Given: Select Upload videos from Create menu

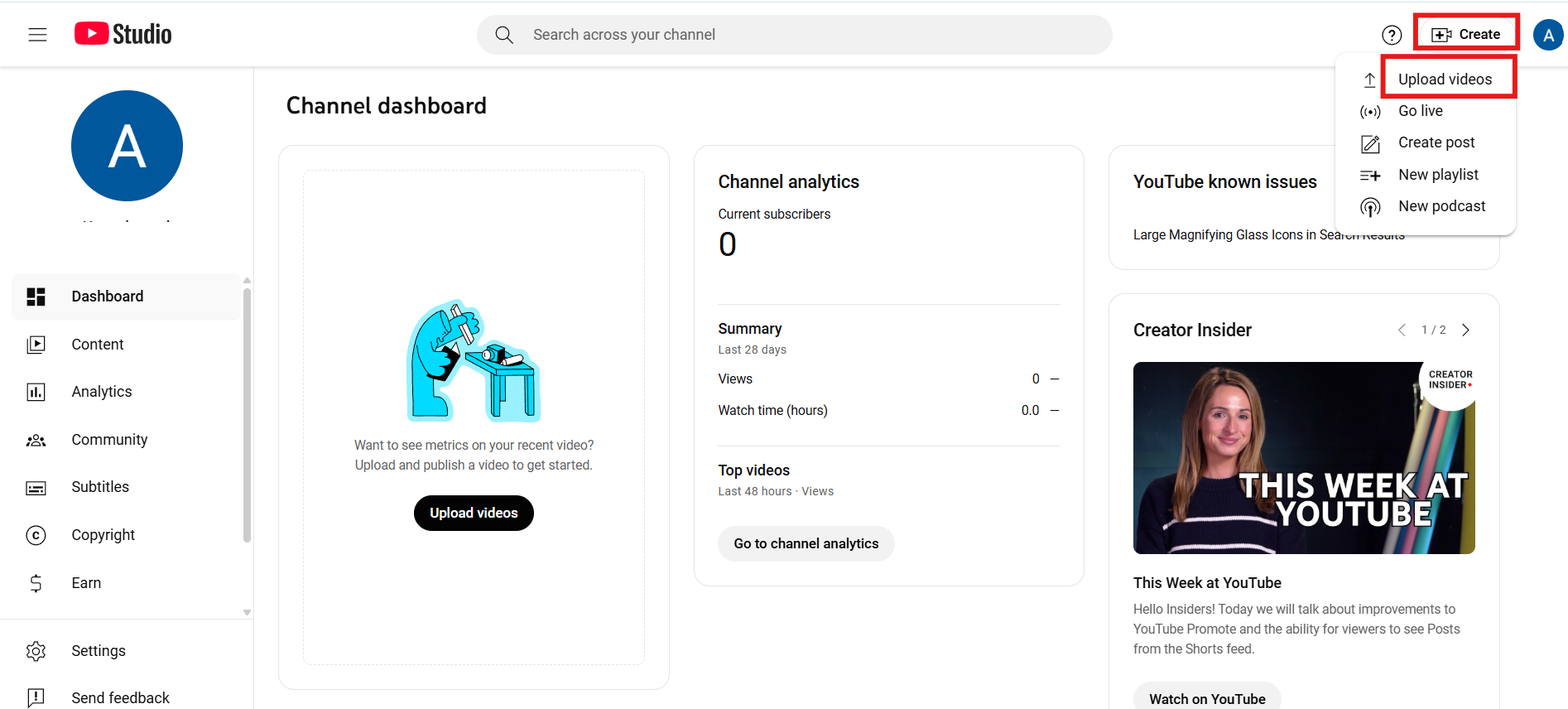Looking at the screenshot, I should point(1445,80).
